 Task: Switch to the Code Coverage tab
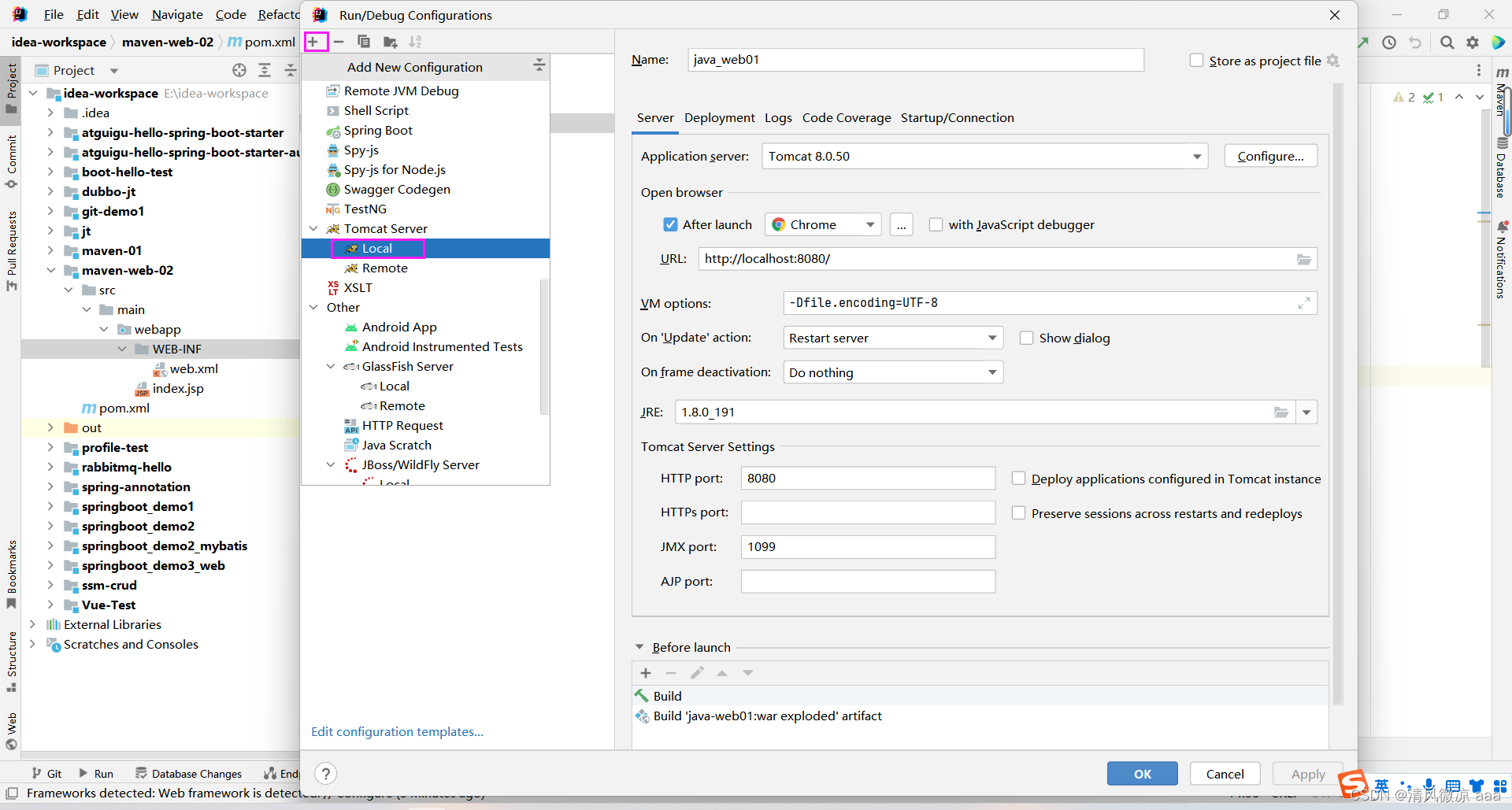tap(847, 118)
